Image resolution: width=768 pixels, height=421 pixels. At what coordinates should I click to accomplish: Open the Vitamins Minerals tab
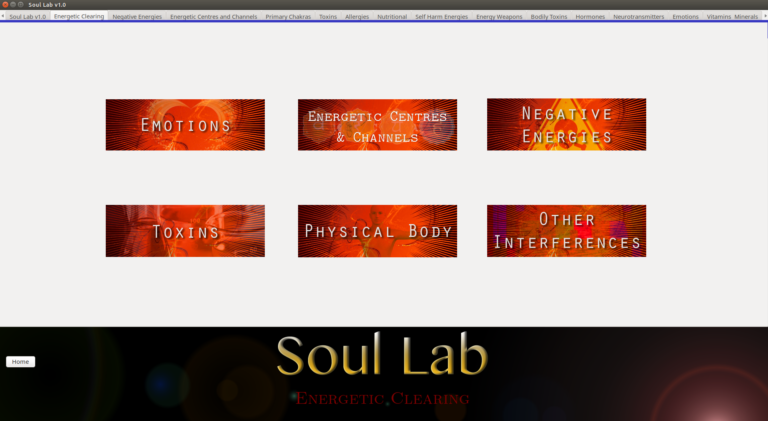[732, 17]
